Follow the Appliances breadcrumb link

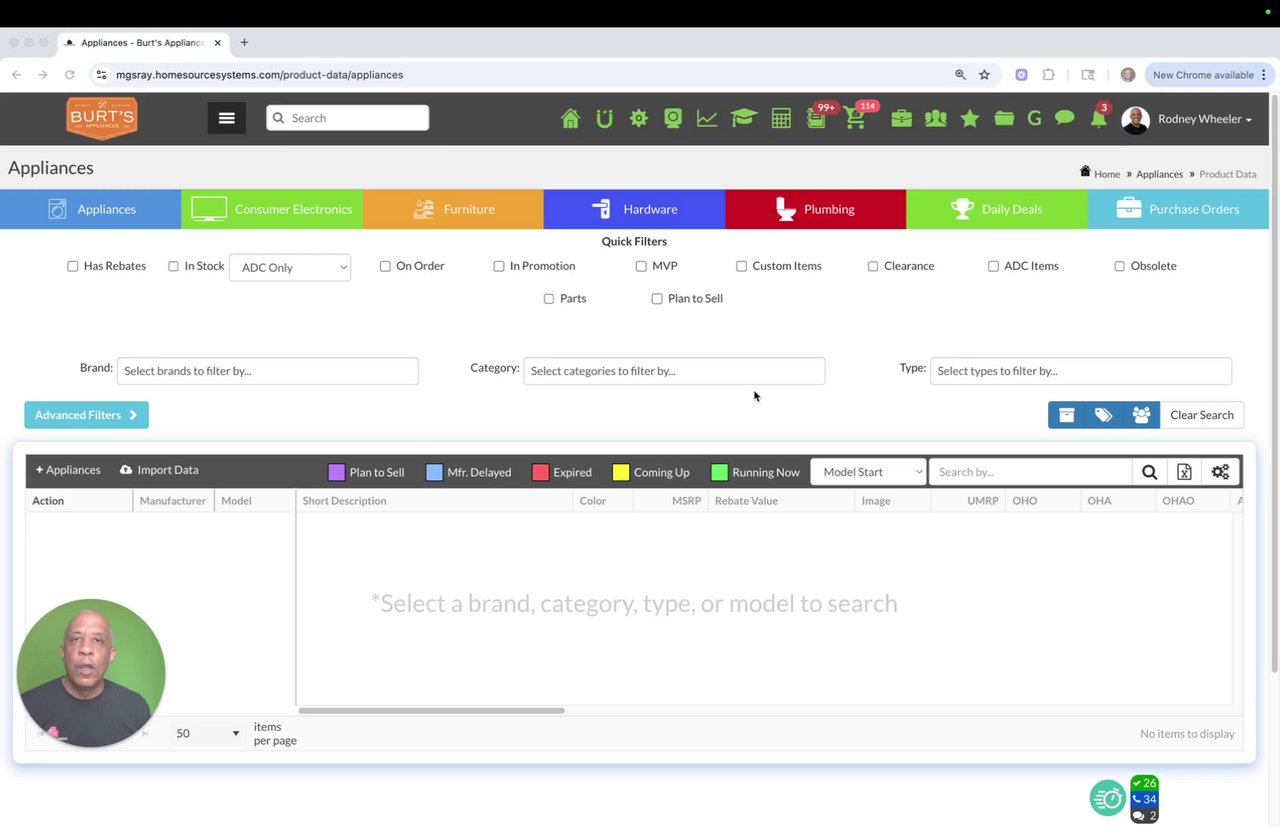1159,174
